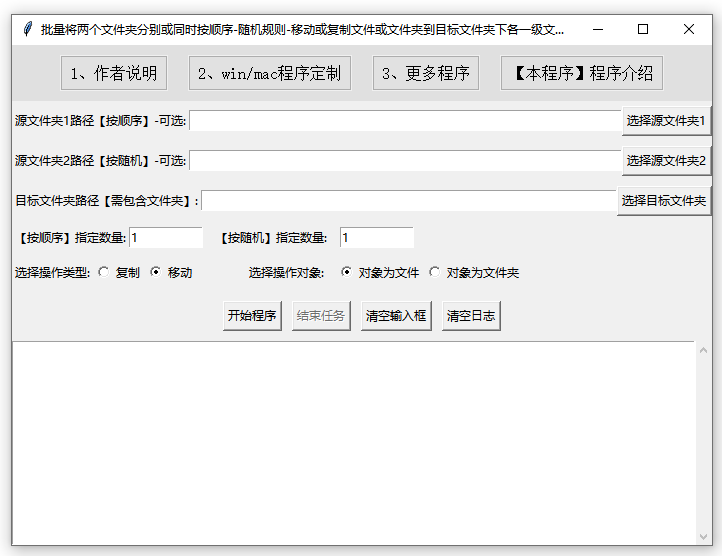This screenshot has width=722, height=556.
Task: Click the 清空输入框 button
Action: coord(396,316)
